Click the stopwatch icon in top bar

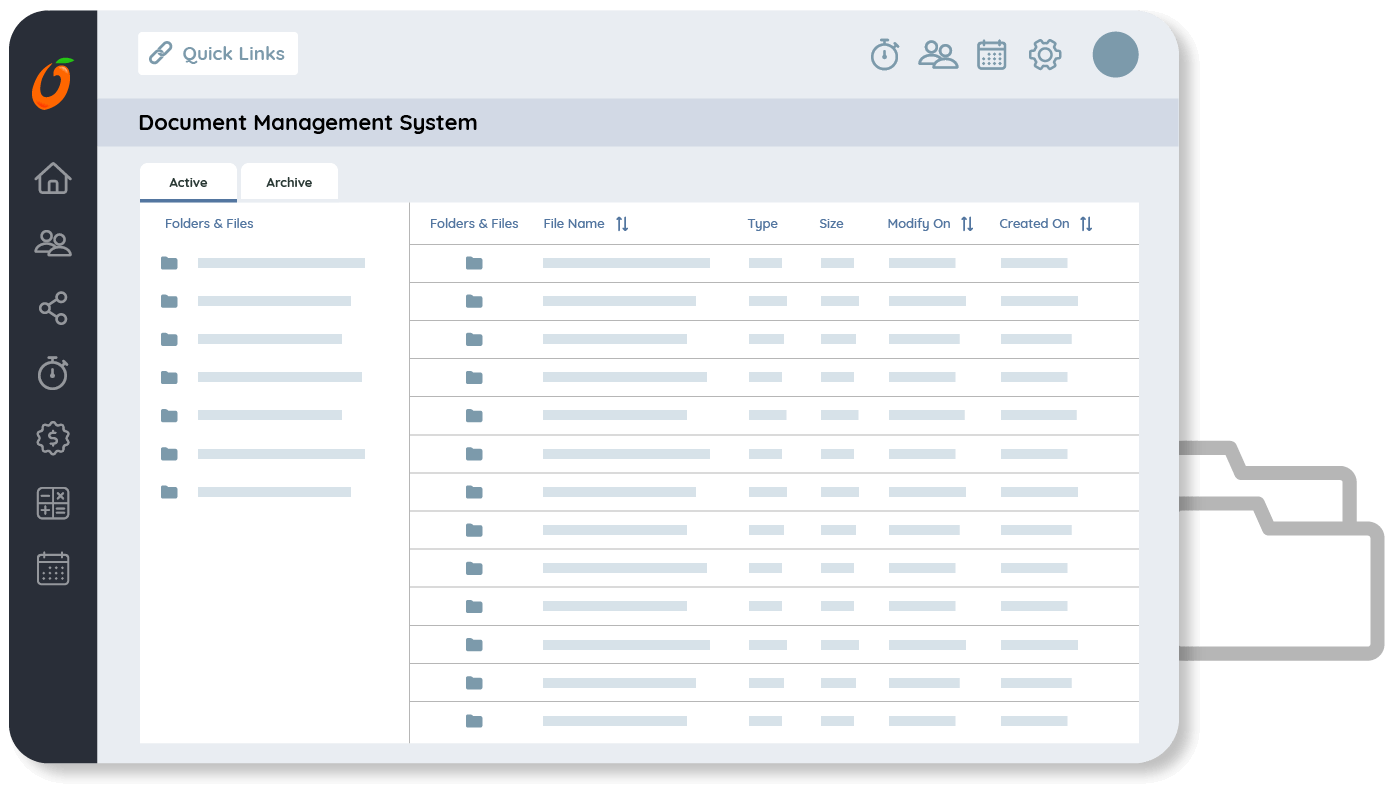click(x=885, y=54)
